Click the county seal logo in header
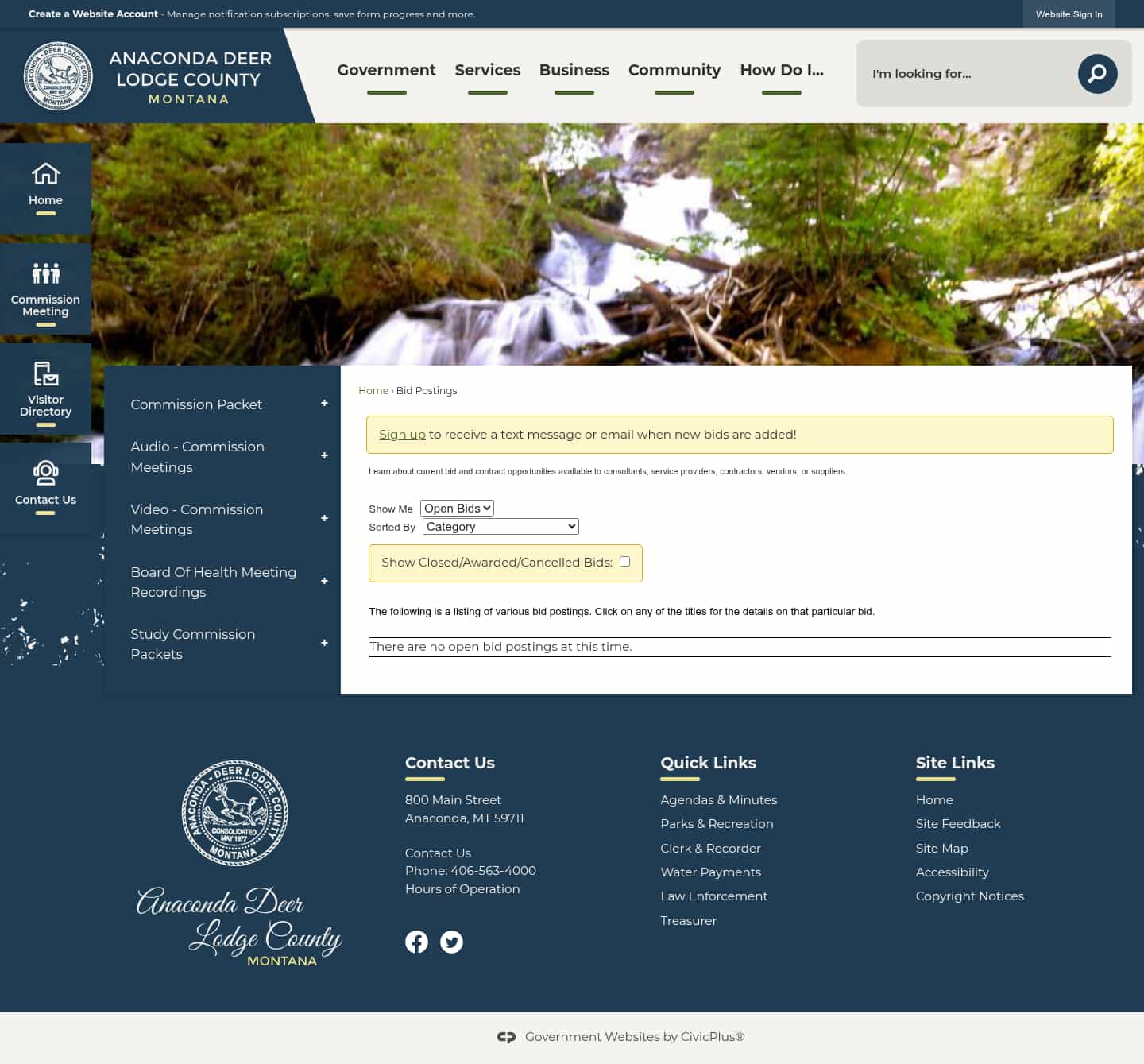Screen dimensions: 1144x1064 [58, 76]
